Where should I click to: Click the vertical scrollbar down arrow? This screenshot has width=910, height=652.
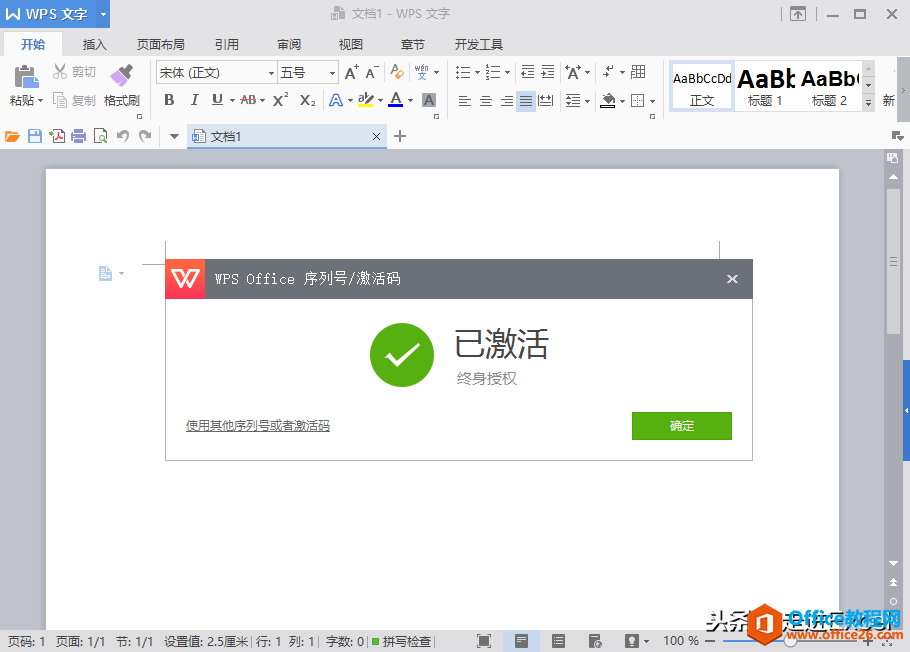point(893,563)
